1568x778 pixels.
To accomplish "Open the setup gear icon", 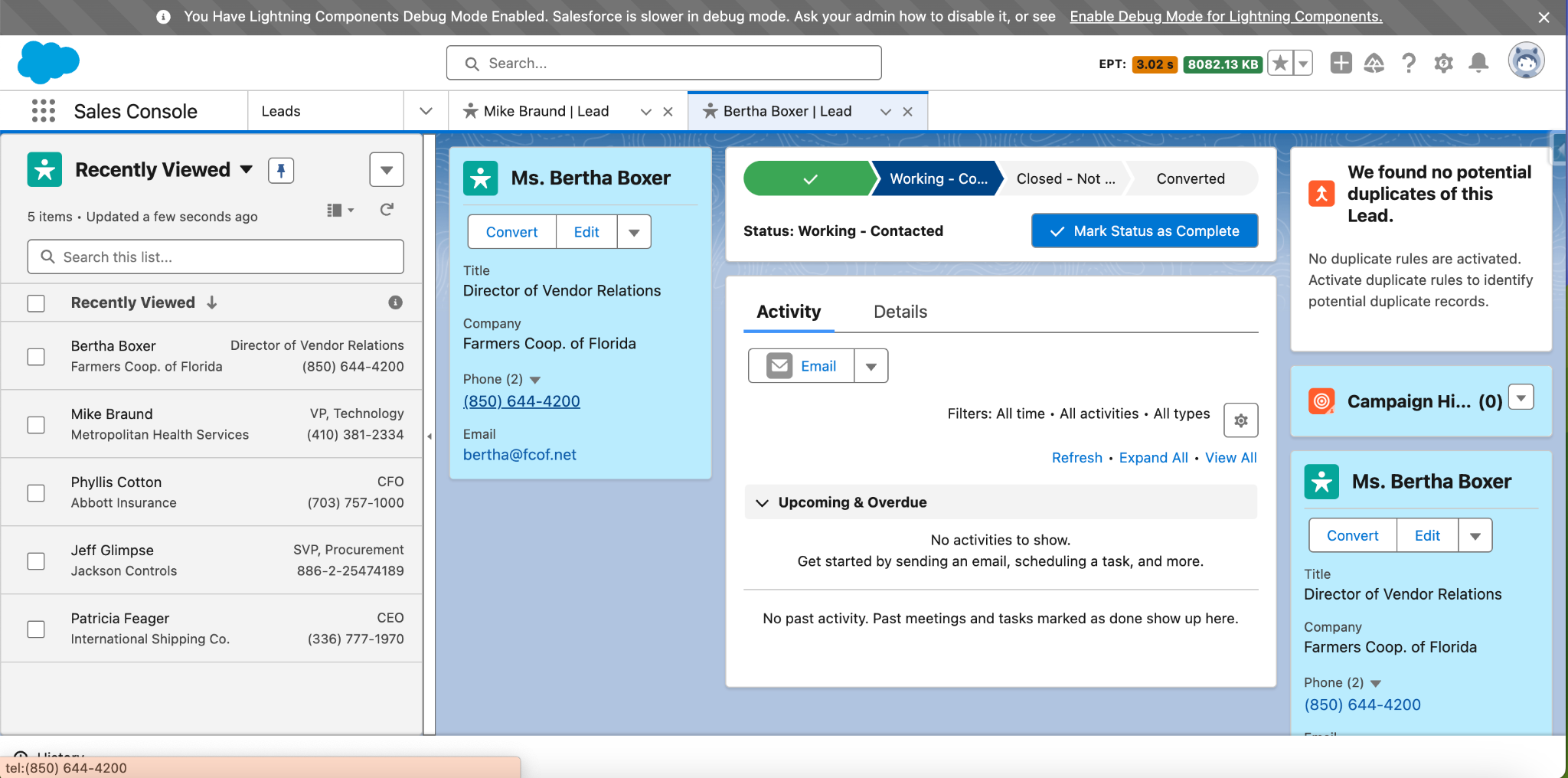I will click(1444, 63).
